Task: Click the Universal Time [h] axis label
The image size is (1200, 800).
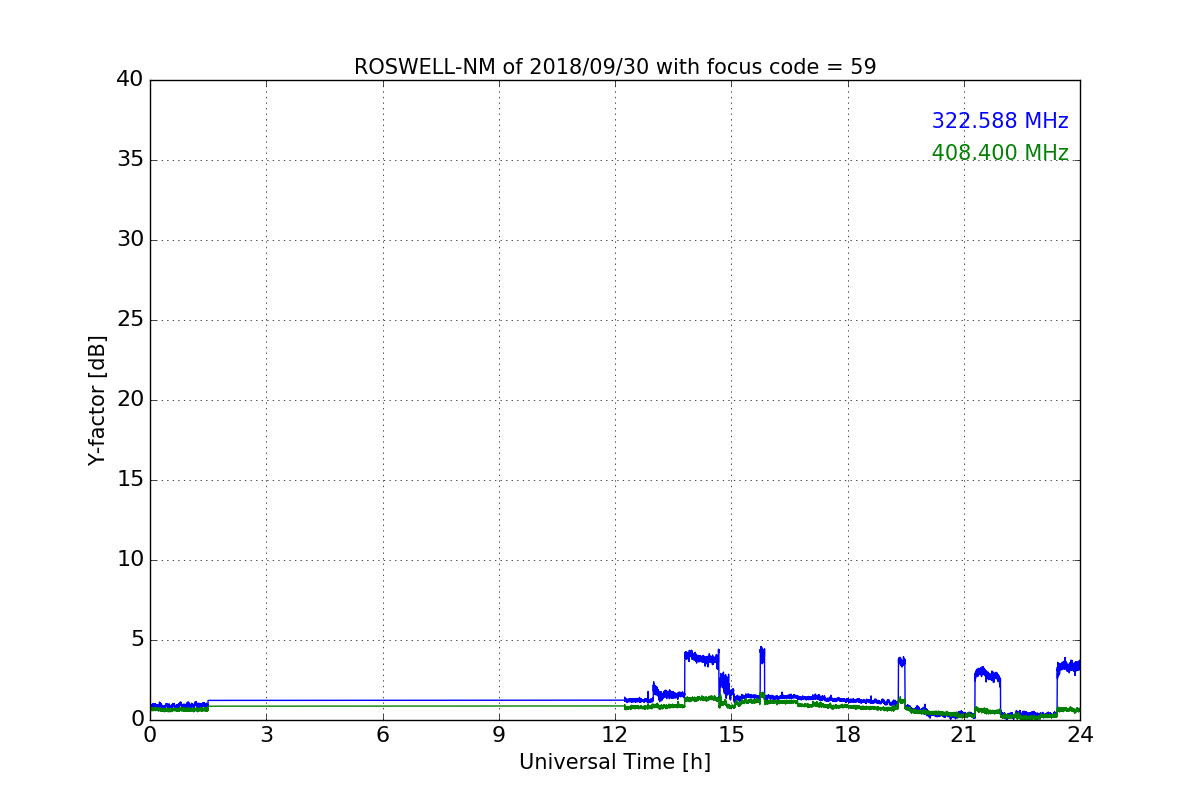Action: [615, 762]
